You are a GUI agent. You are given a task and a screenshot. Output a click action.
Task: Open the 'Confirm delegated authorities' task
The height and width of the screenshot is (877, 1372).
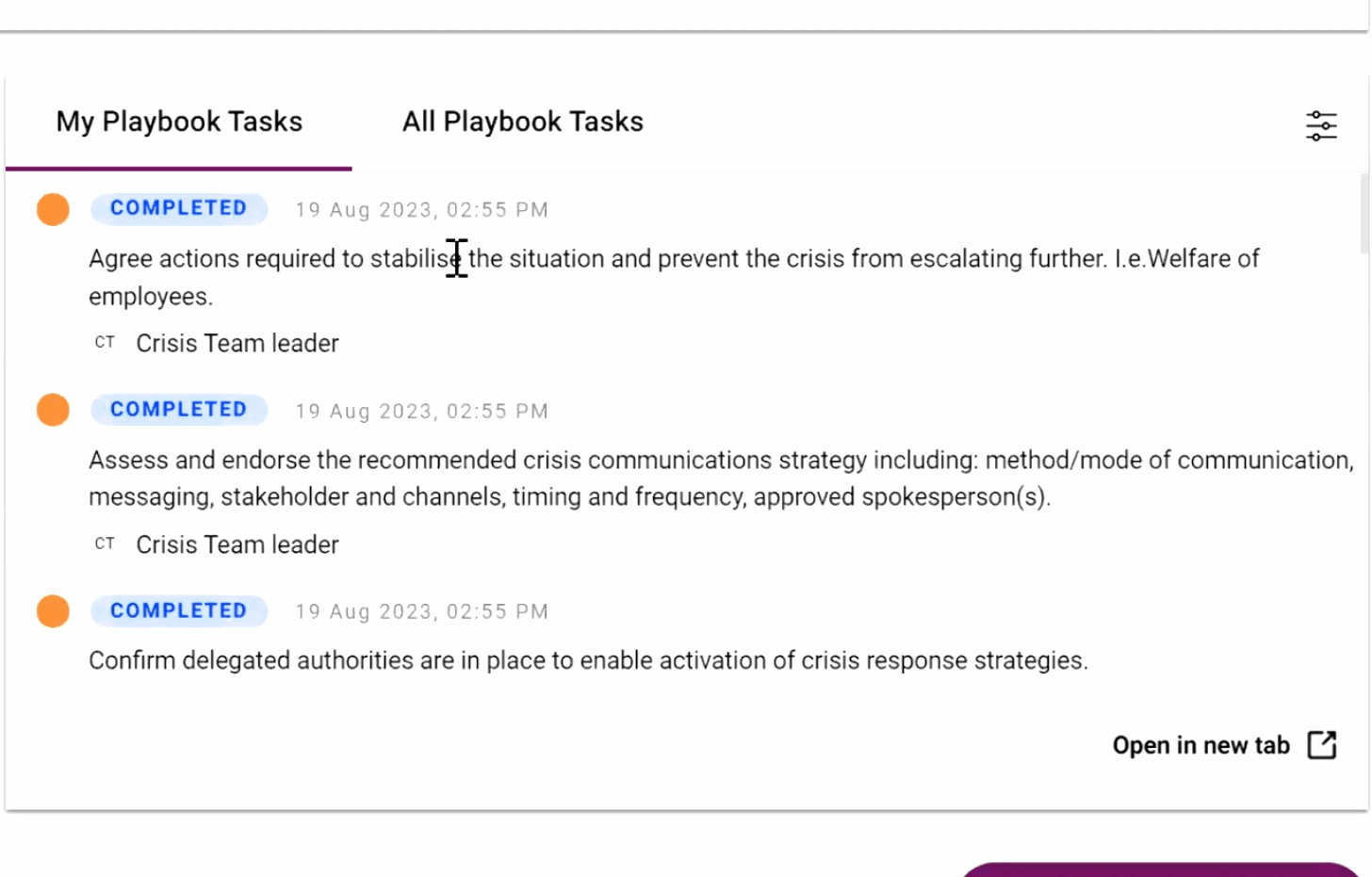[x=588, y=660]
